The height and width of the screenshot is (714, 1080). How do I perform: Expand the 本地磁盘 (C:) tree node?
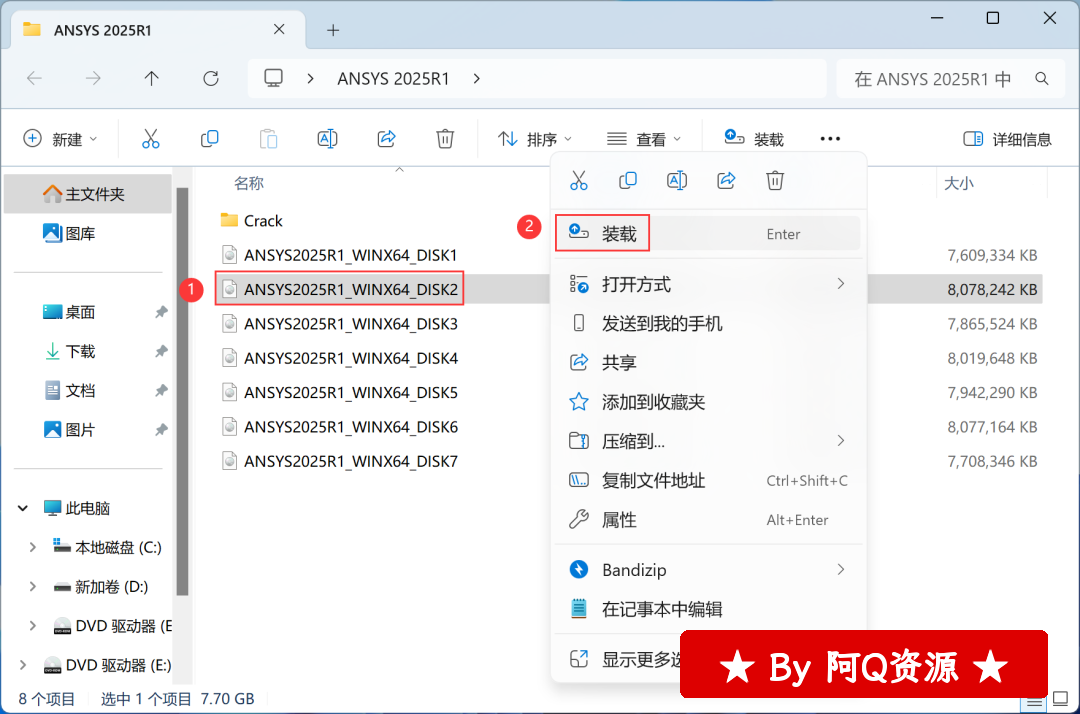[x=32, y=547]
